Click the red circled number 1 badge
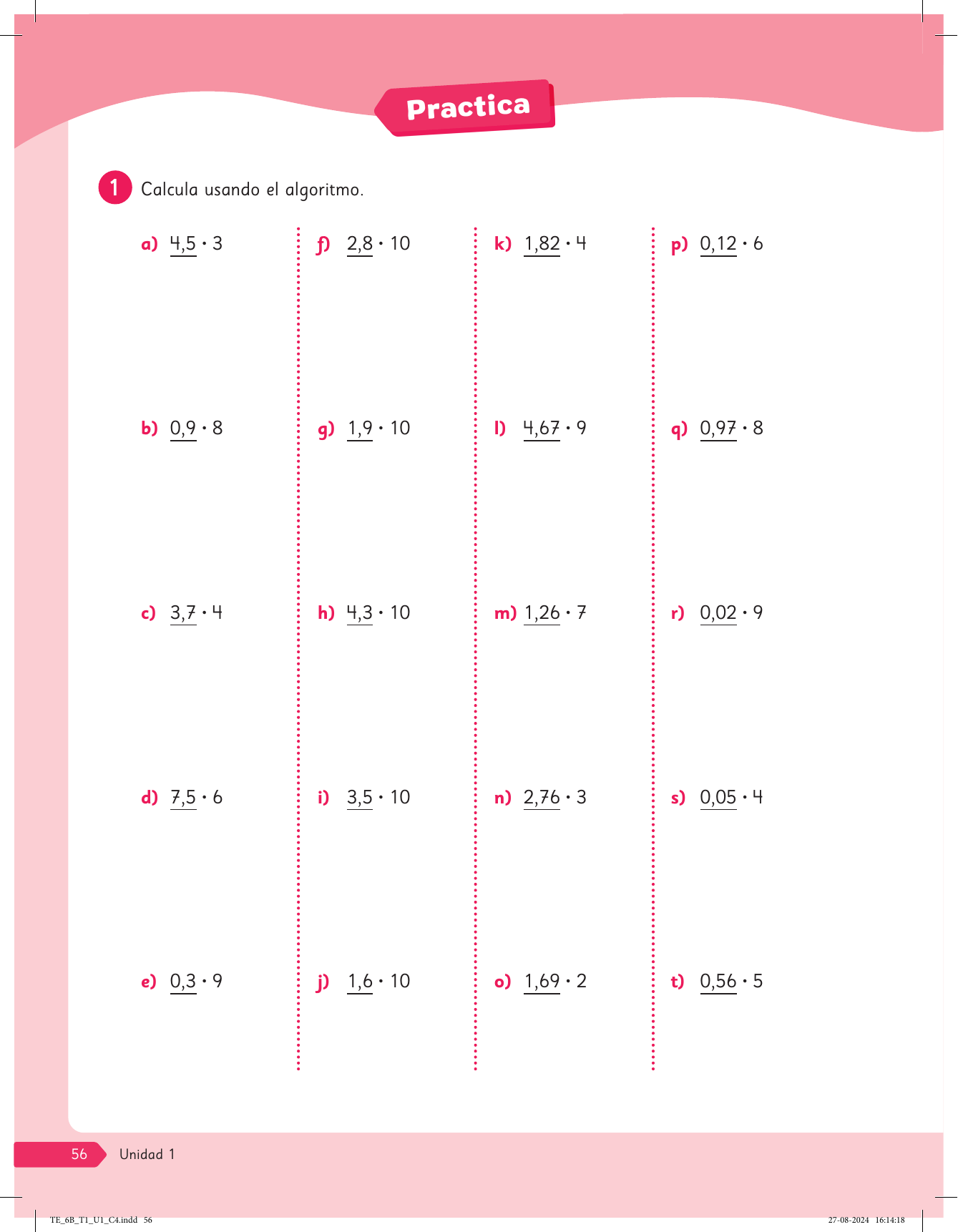Viewport: 958px width, 1232px height. [x=114, y=188]
